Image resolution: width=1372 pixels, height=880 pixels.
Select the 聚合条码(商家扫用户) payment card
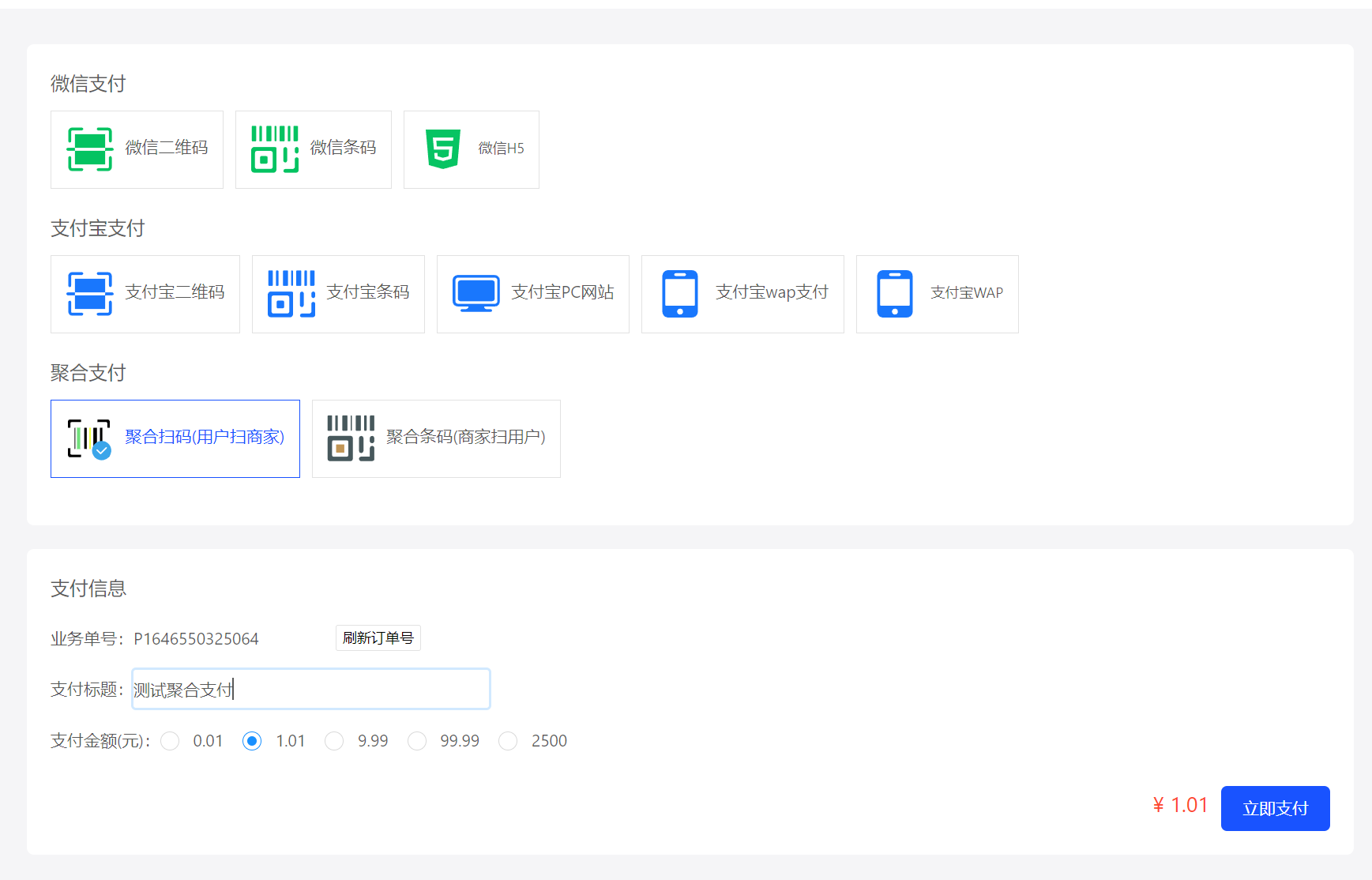tap(435, 438)
